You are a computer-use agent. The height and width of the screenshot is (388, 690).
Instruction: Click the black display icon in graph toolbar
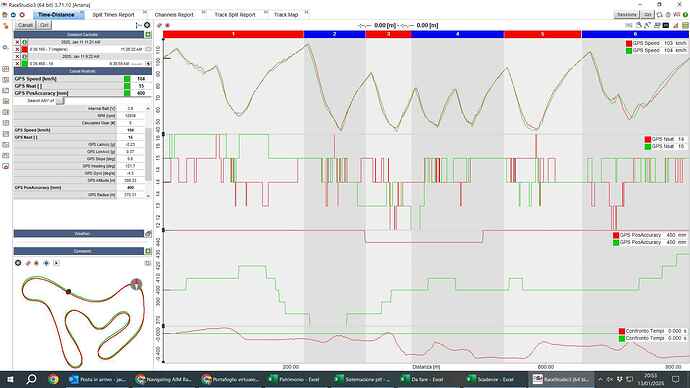666,26
